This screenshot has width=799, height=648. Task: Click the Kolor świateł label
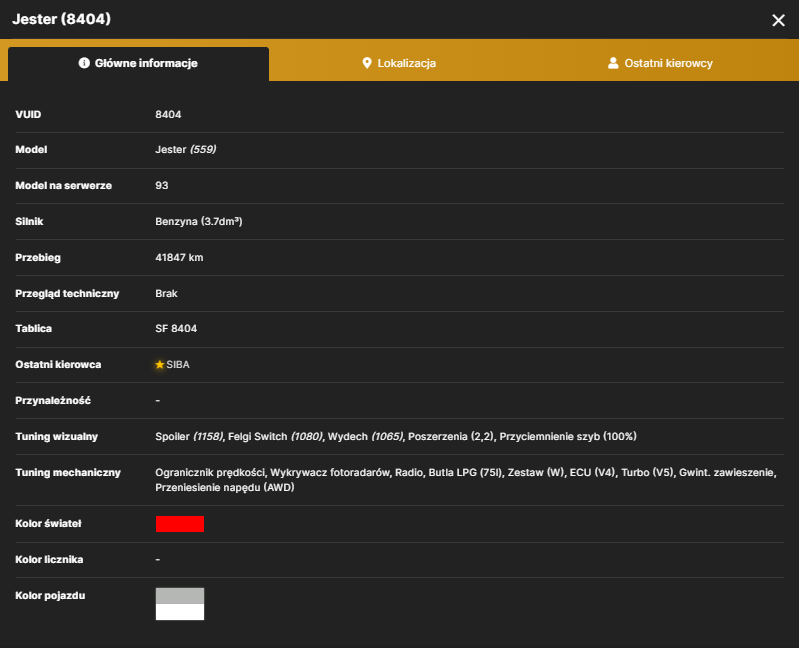click(48, 524)
